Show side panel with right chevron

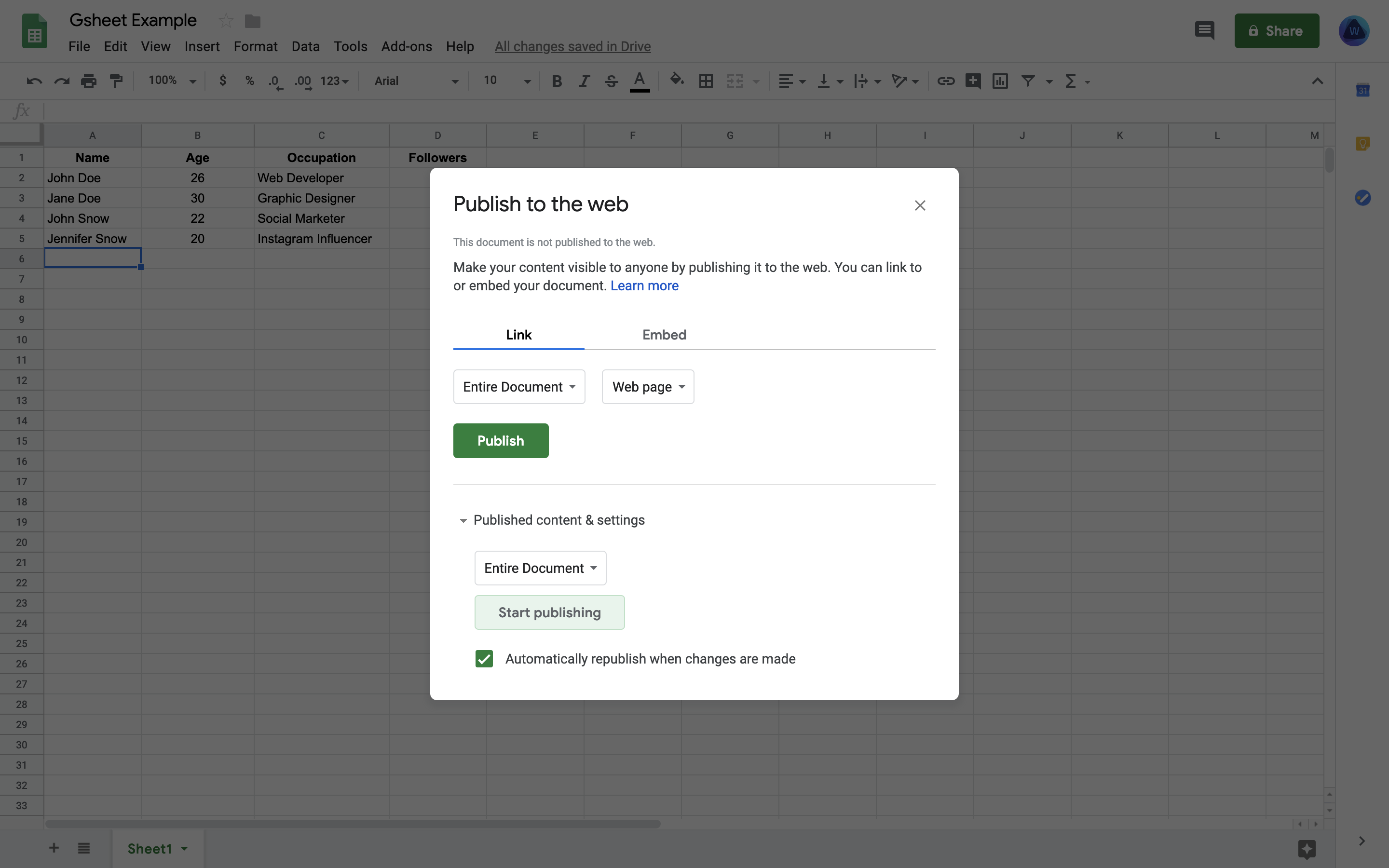coord(1362,841)
